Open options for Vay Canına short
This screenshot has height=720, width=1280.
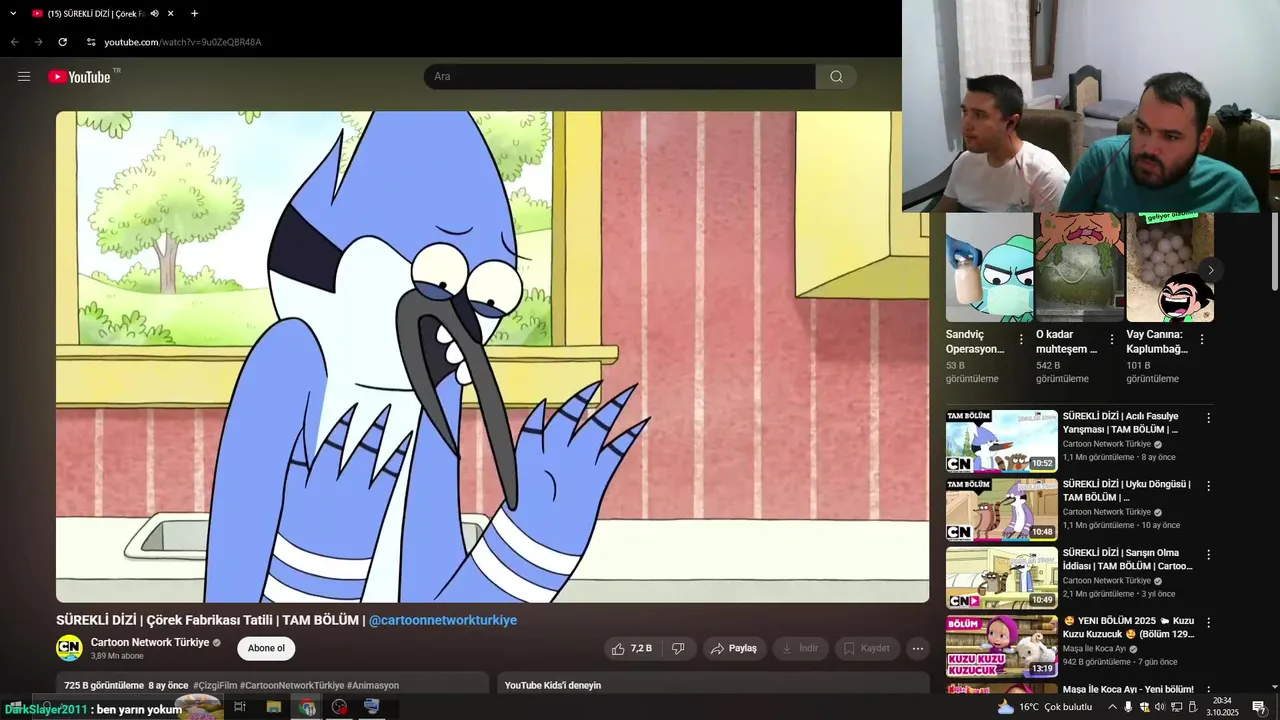pyautogui.click(x=1202, y=339)
